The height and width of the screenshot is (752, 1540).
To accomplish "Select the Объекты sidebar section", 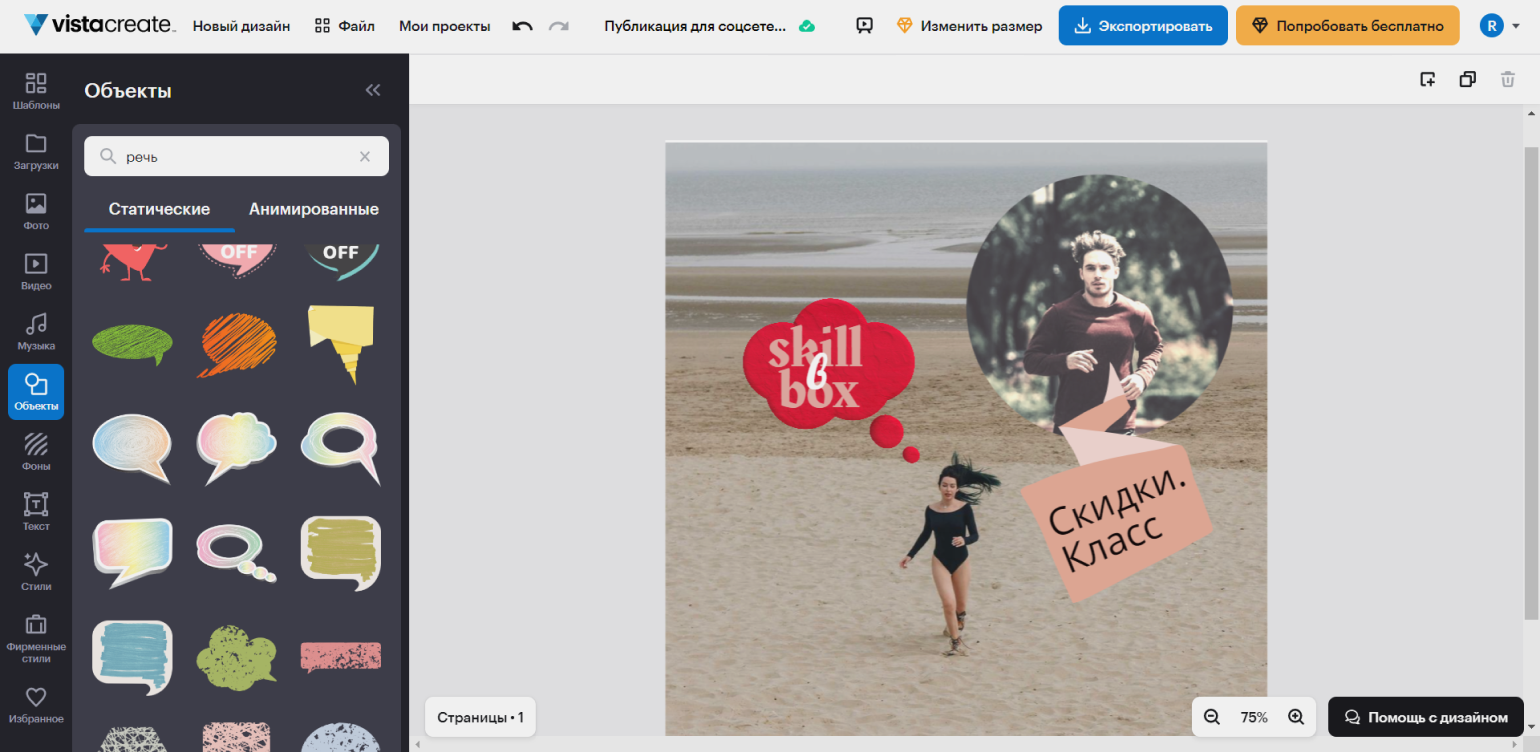I will click(x=36, y=391).
